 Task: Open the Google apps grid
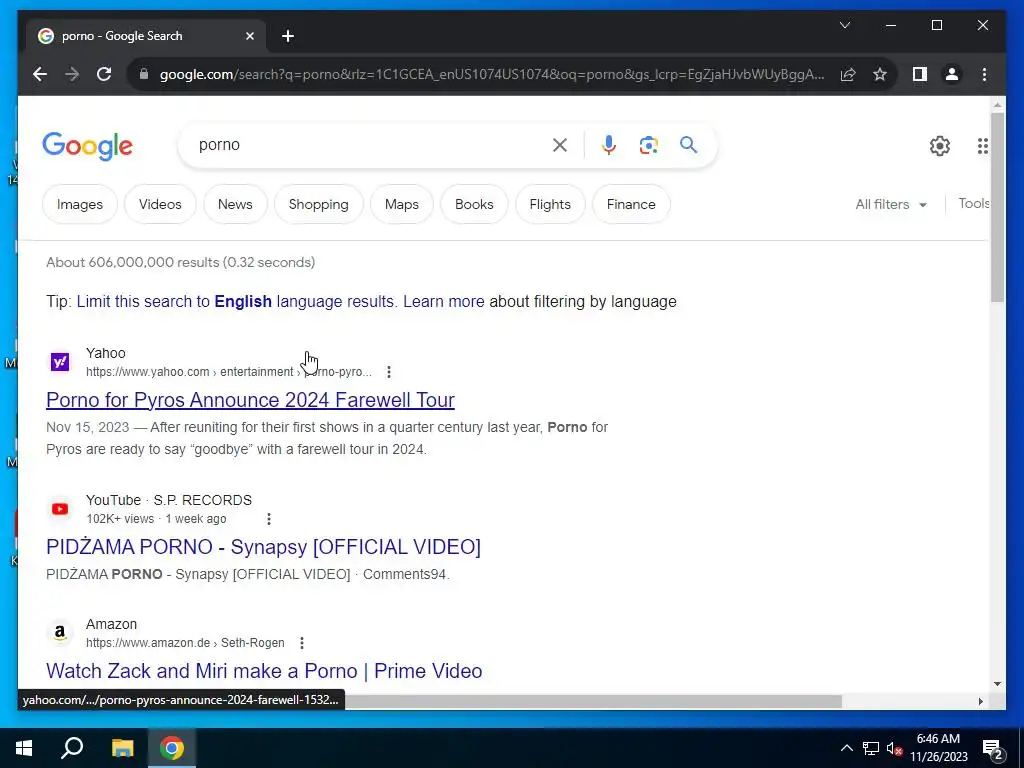pos(982,146)
